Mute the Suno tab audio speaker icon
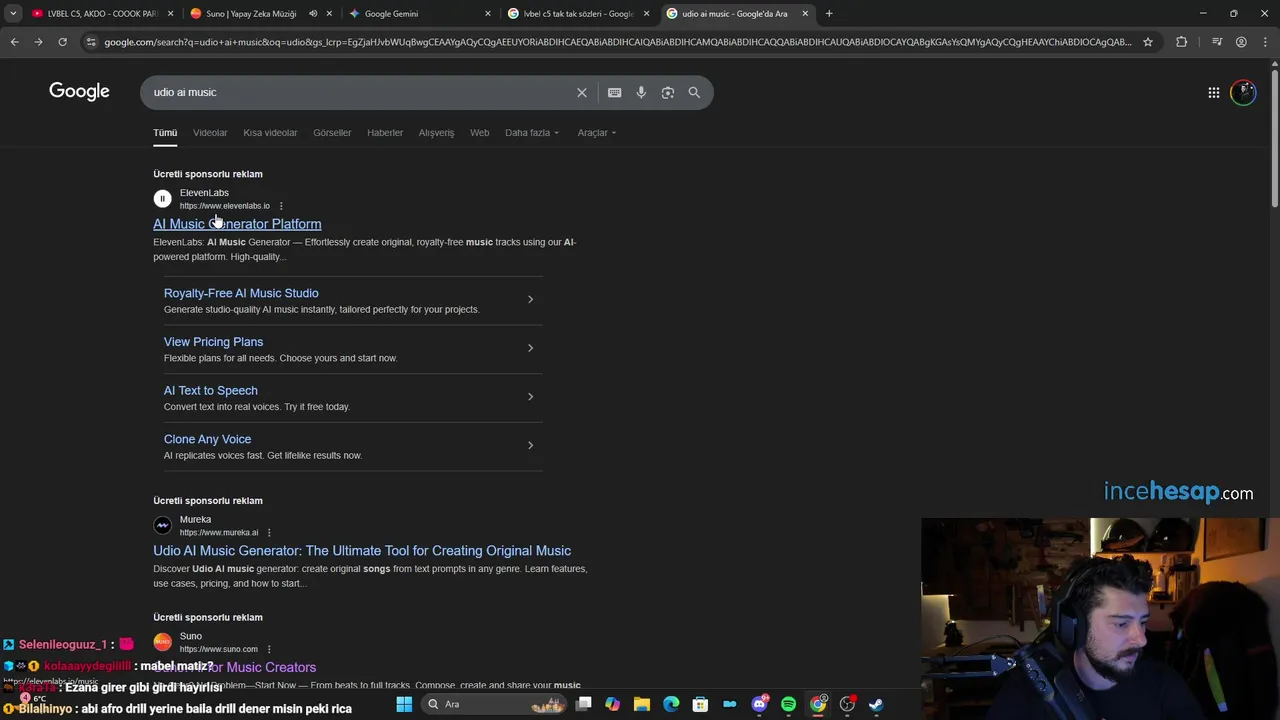Screen dimensions: 1280x720 [313, 13]
